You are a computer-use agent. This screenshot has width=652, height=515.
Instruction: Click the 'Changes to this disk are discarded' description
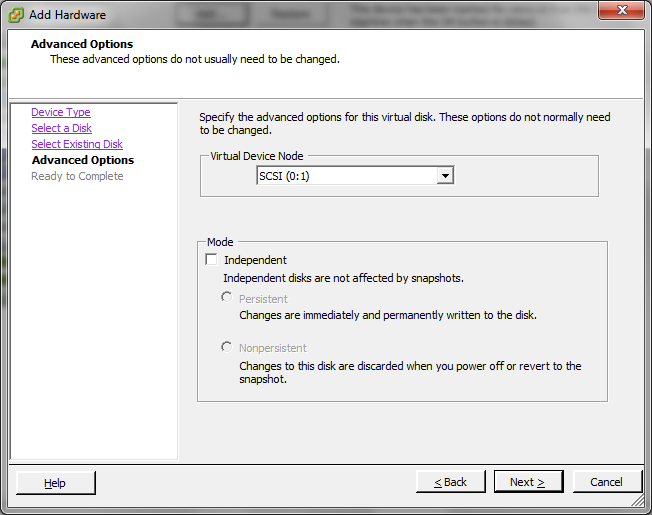tap(410, 372)
